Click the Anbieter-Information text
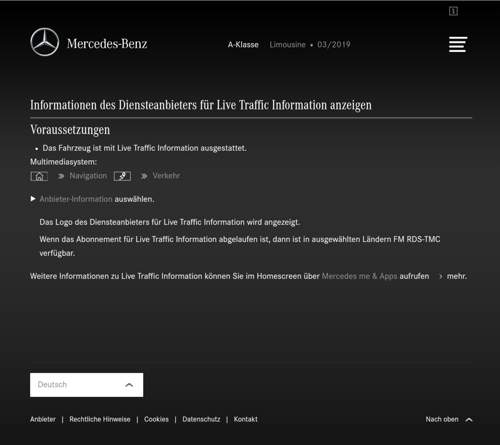 tap(76, 199)
